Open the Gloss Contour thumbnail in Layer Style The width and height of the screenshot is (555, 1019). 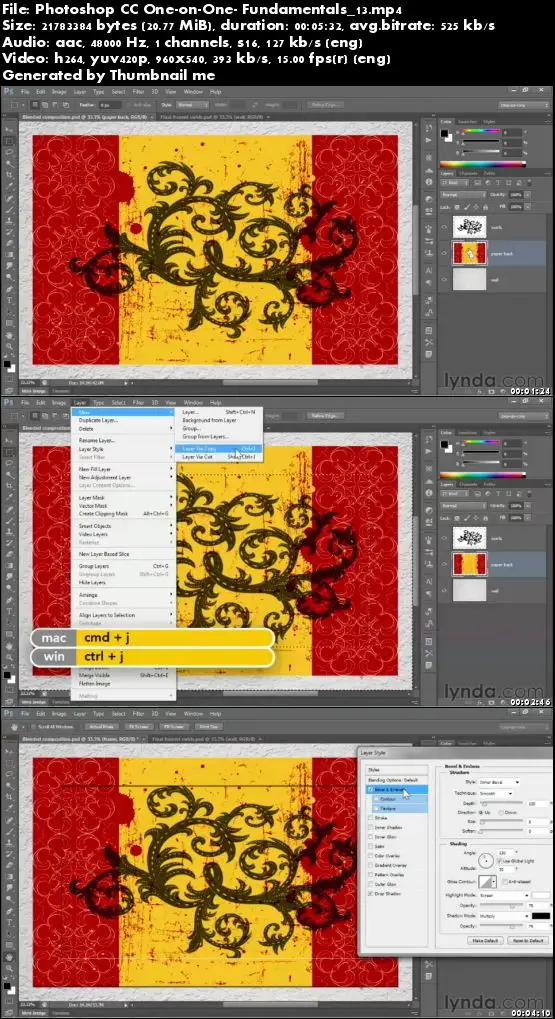tap(487, 881)
